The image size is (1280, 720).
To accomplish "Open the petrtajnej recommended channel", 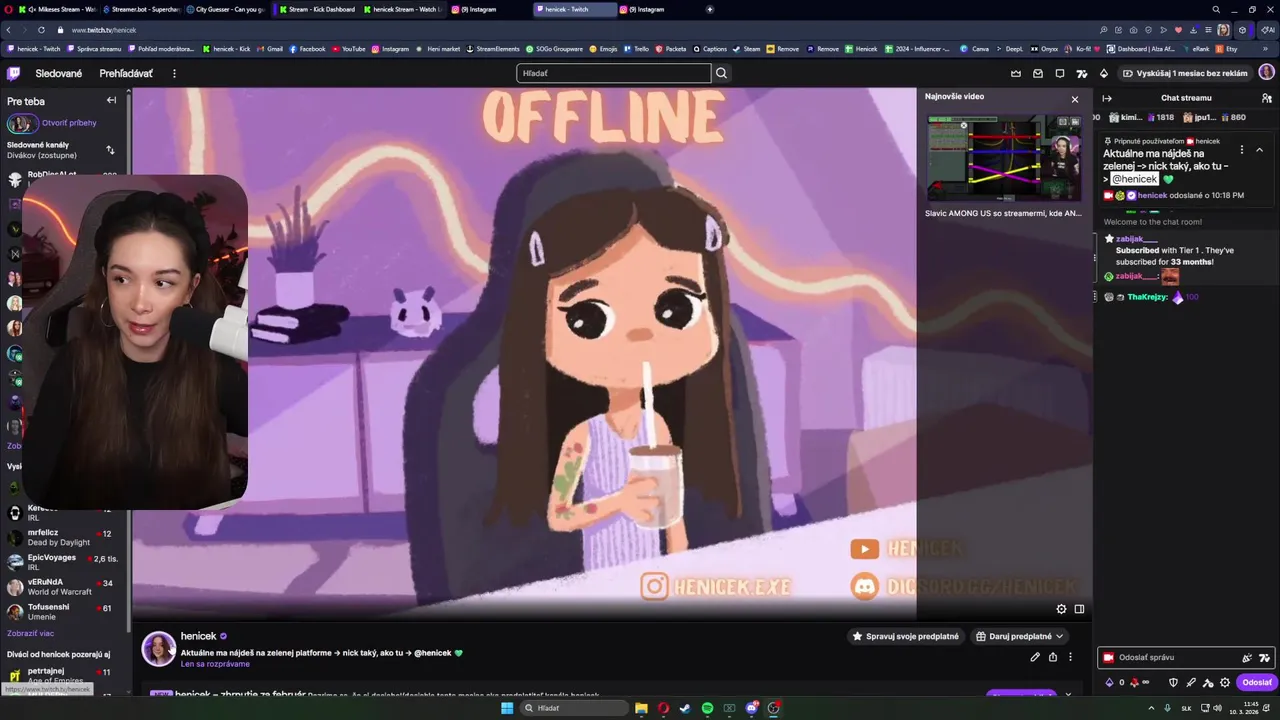I will 64,675.
